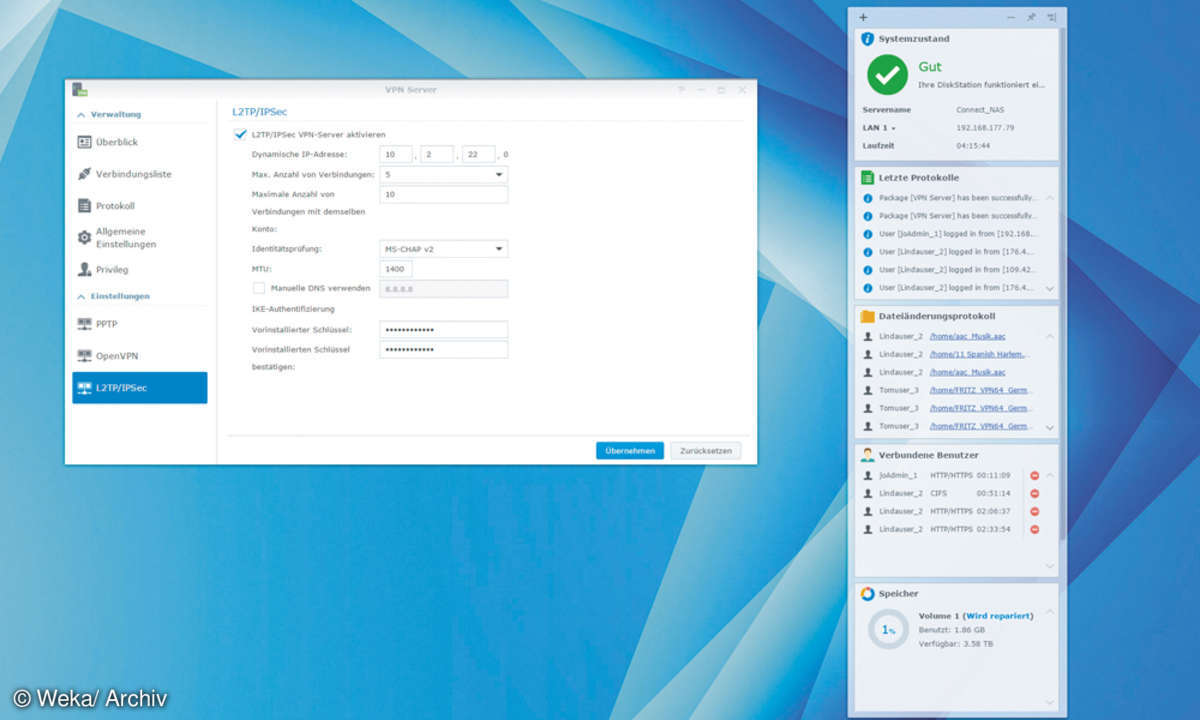
Task: Disconnect JoAdmin_1 with red remove icon
Action: (1034, 476)
